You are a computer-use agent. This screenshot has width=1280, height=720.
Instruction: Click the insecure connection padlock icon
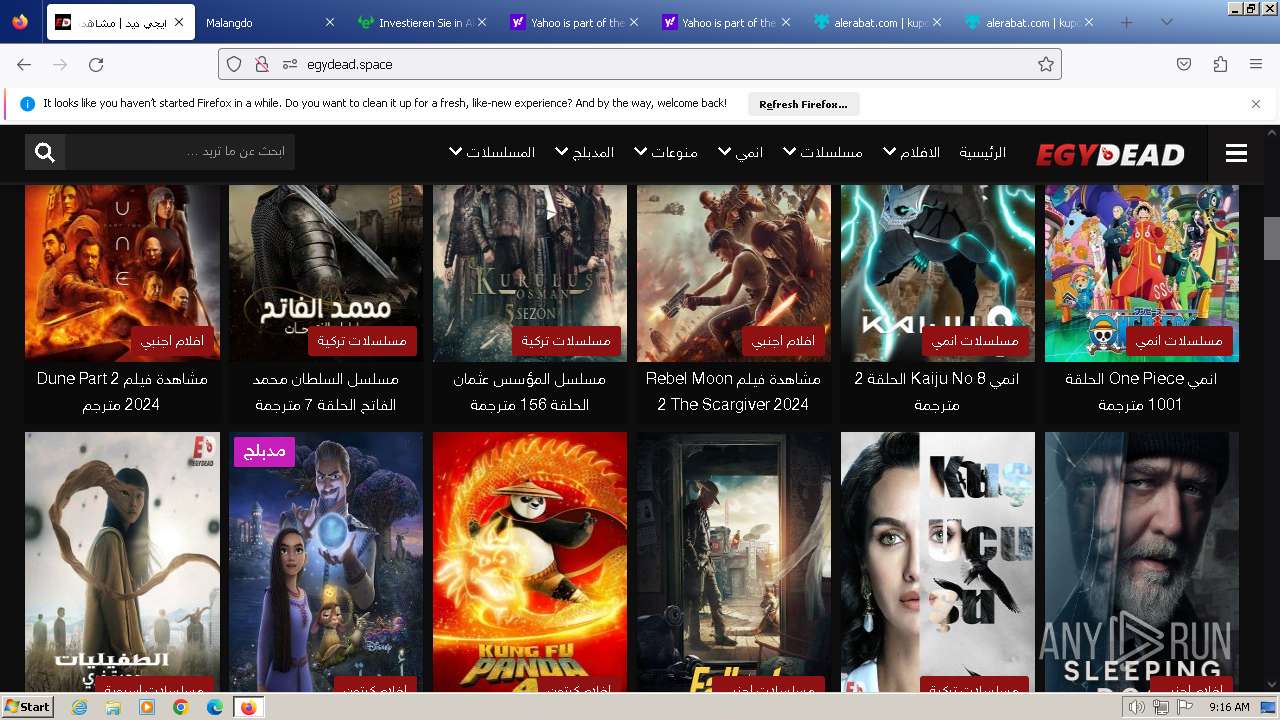pos(262,64)
